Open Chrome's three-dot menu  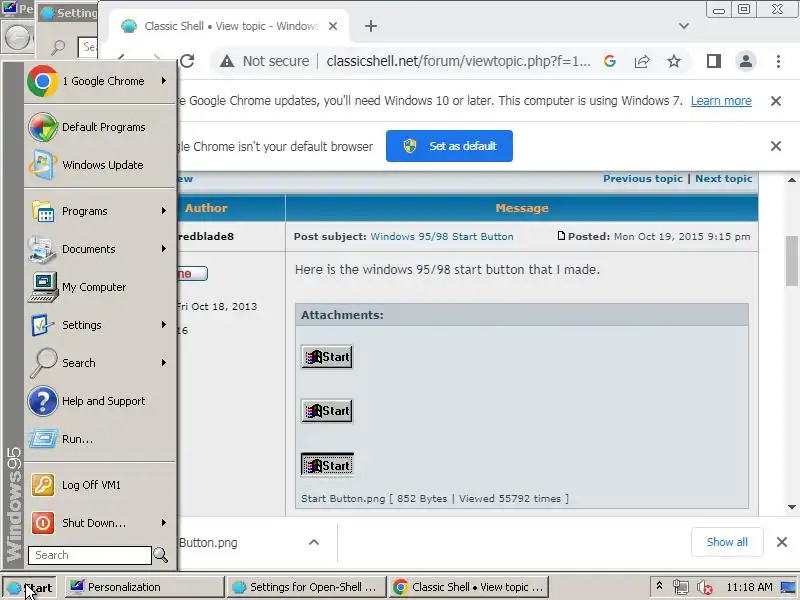pos(778,61)
